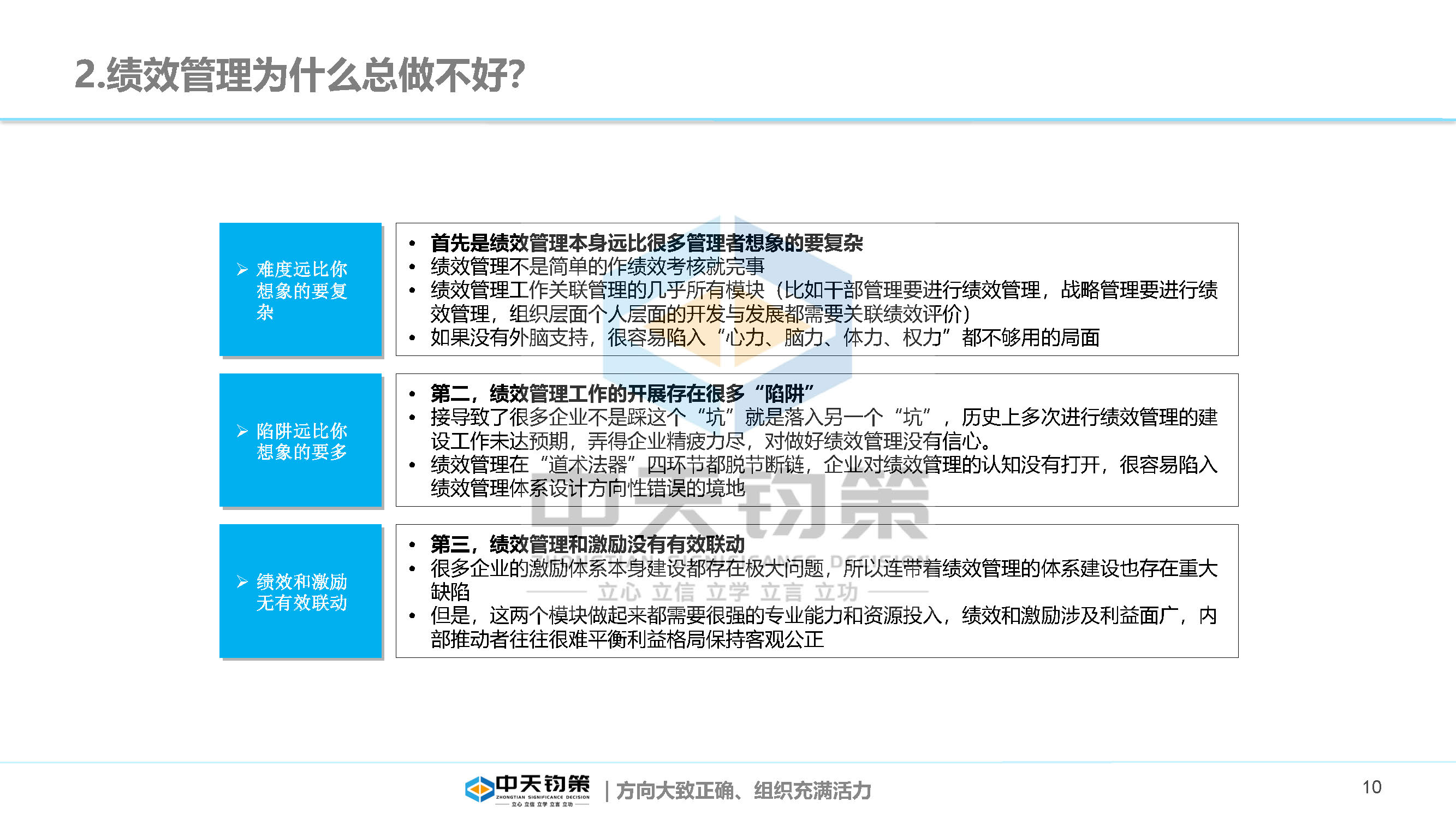The width and height of the screenshot is (1456, 819).
Task: Click arrow bullet beside 难度远比你想象的要复杂
Action: pyautogui.click(x=242, y=269)
